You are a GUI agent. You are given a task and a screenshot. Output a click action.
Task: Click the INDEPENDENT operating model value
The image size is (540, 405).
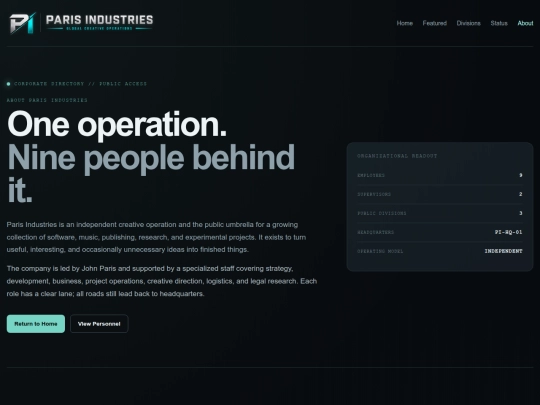pos(503,251)
